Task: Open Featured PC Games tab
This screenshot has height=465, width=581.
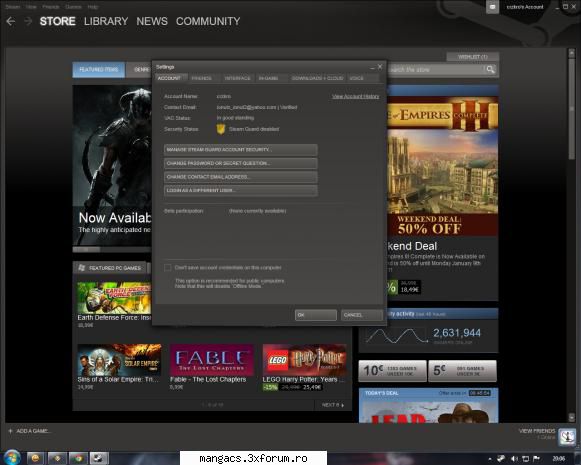Action: click(110, 268)
